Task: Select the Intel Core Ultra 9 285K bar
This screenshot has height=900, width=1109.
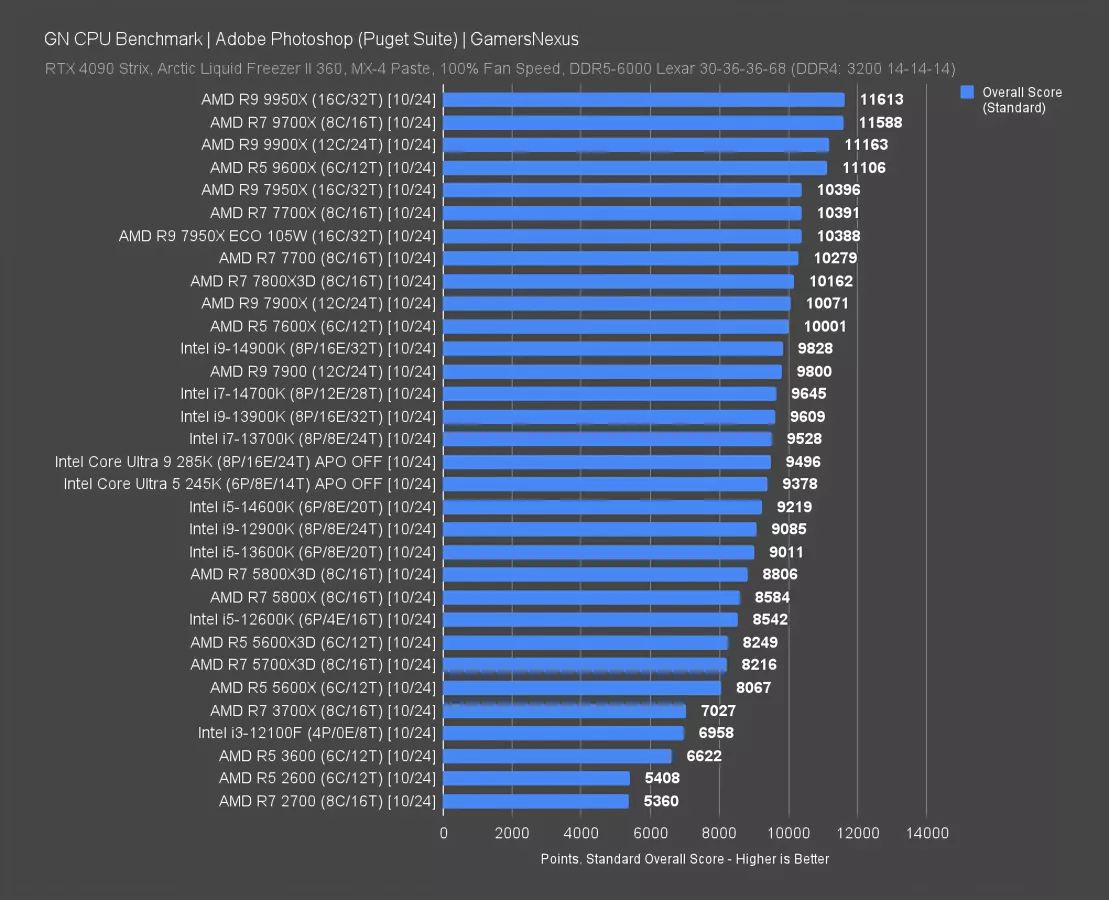Action: pos(607,462)
